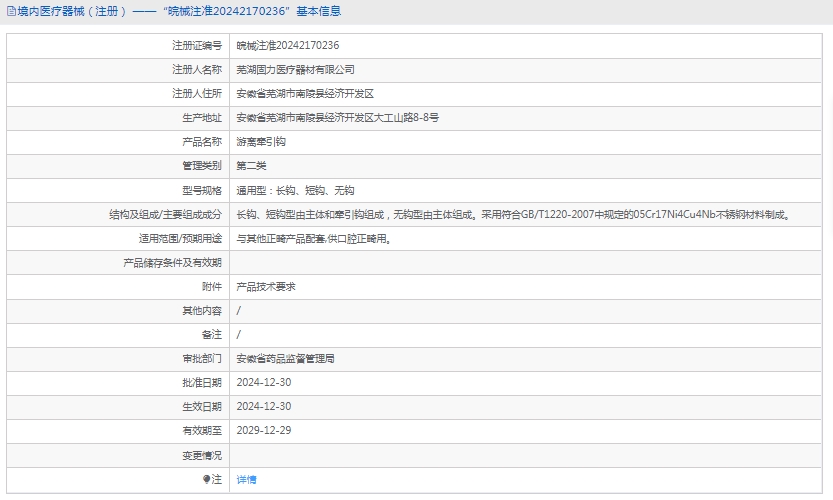The width and height of the screenshot is (833, 500).
Task: Click the management category value 第二类
Action: coord(251,166)
